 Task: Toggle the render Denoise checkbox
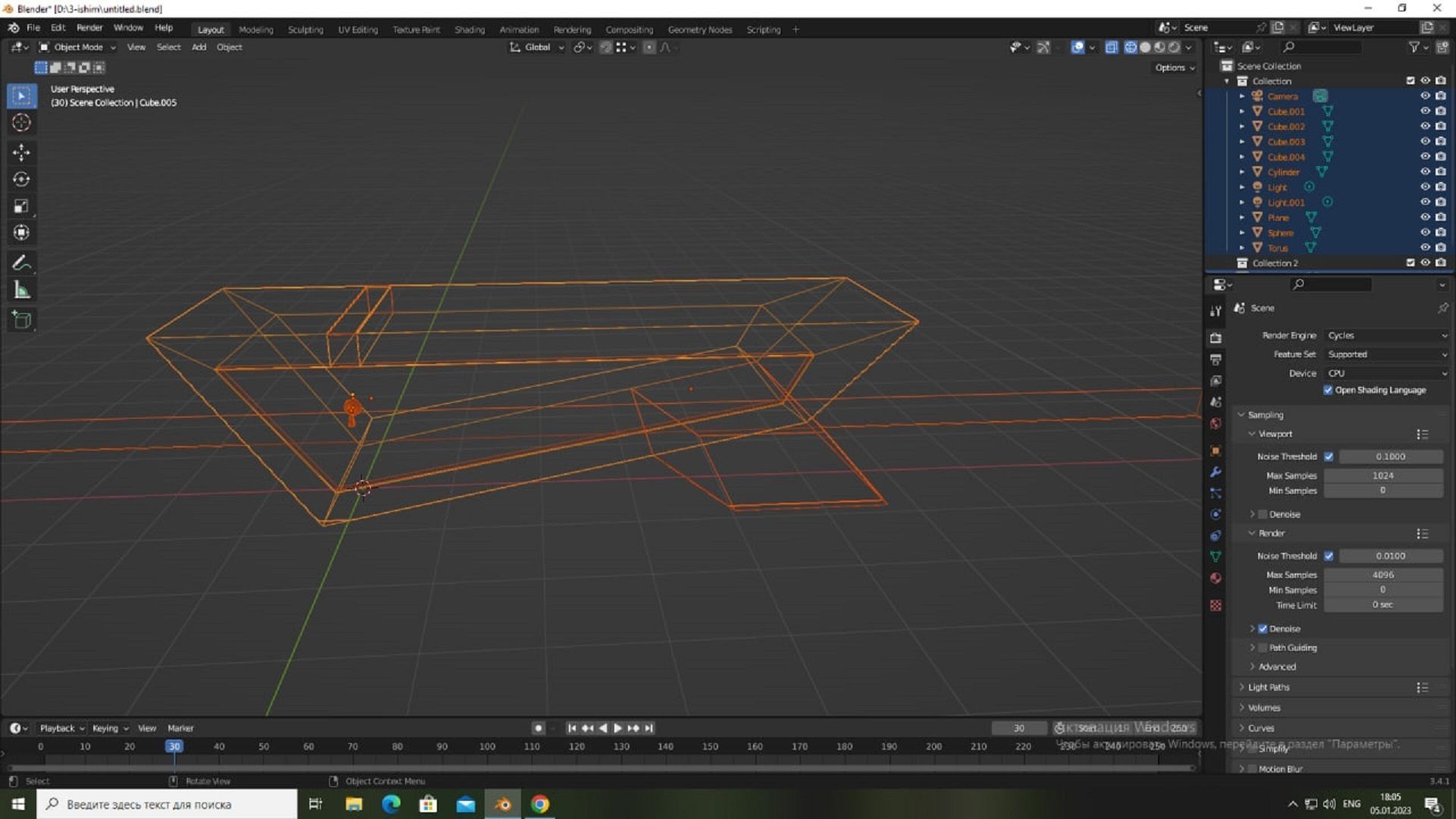click(x=1263, y=629)
